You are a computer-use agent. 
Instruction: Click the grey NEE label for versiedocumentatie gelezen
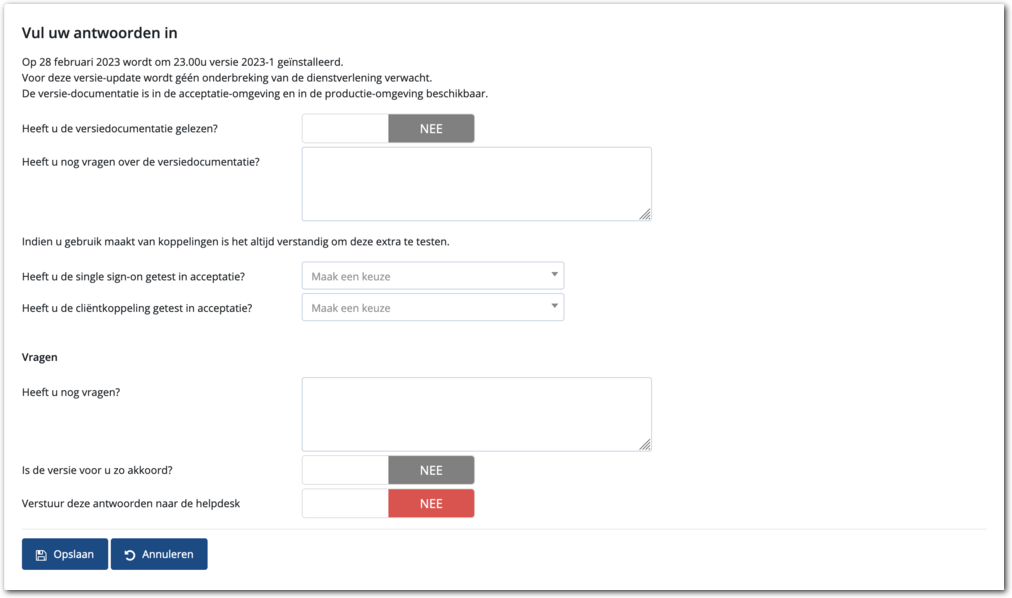(431, 129)
